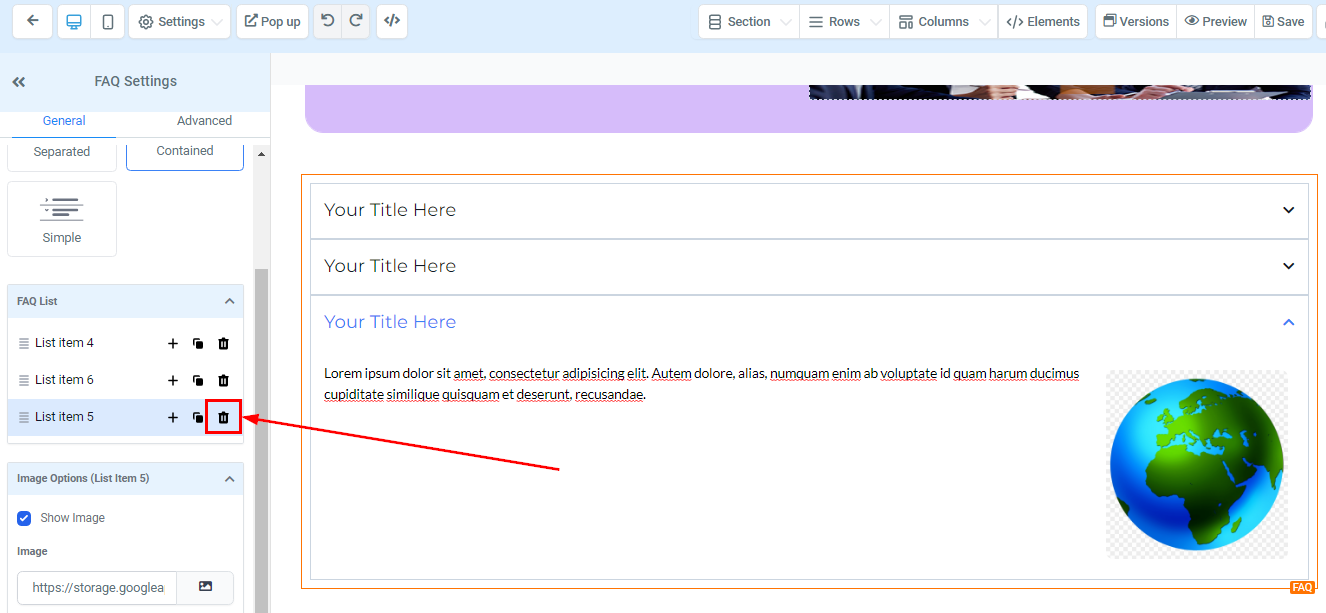The height and width of the screenshot is (613, 1326).
Task: Choose the Contained layout option
Action: (x=185, y=151)
